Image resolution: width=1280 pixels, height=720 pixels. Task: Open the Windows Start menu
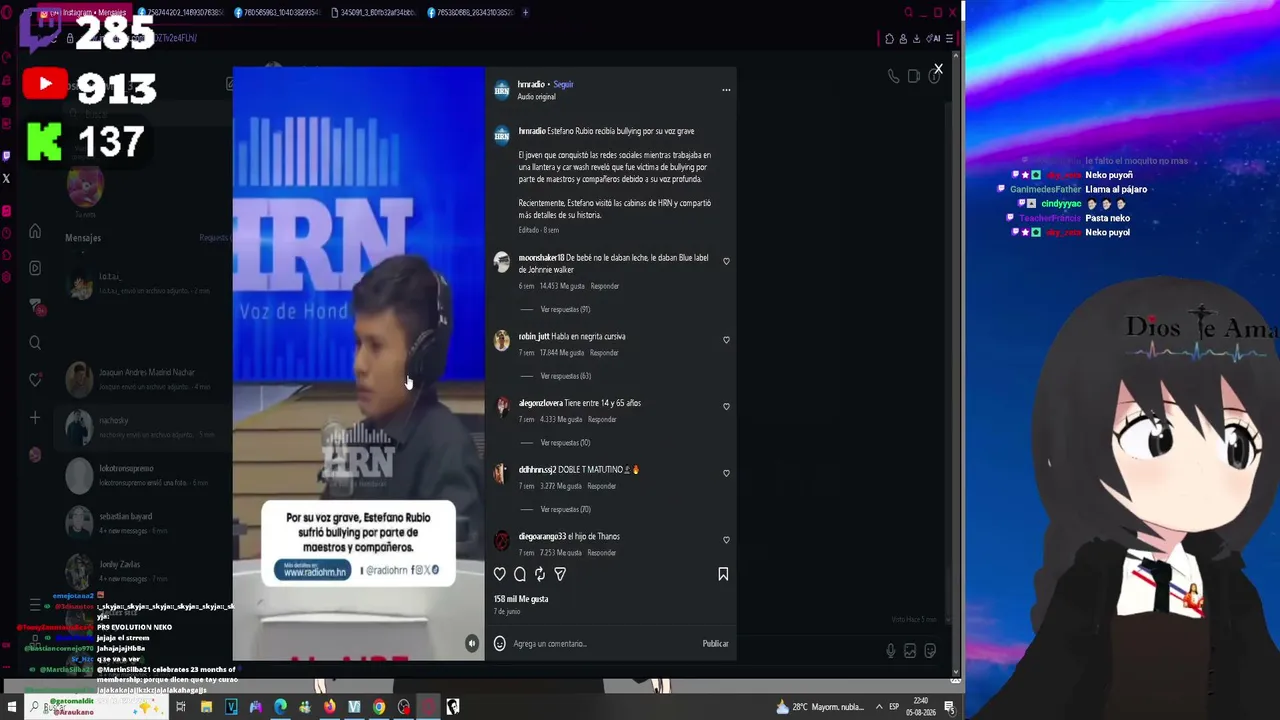(12, 707)
